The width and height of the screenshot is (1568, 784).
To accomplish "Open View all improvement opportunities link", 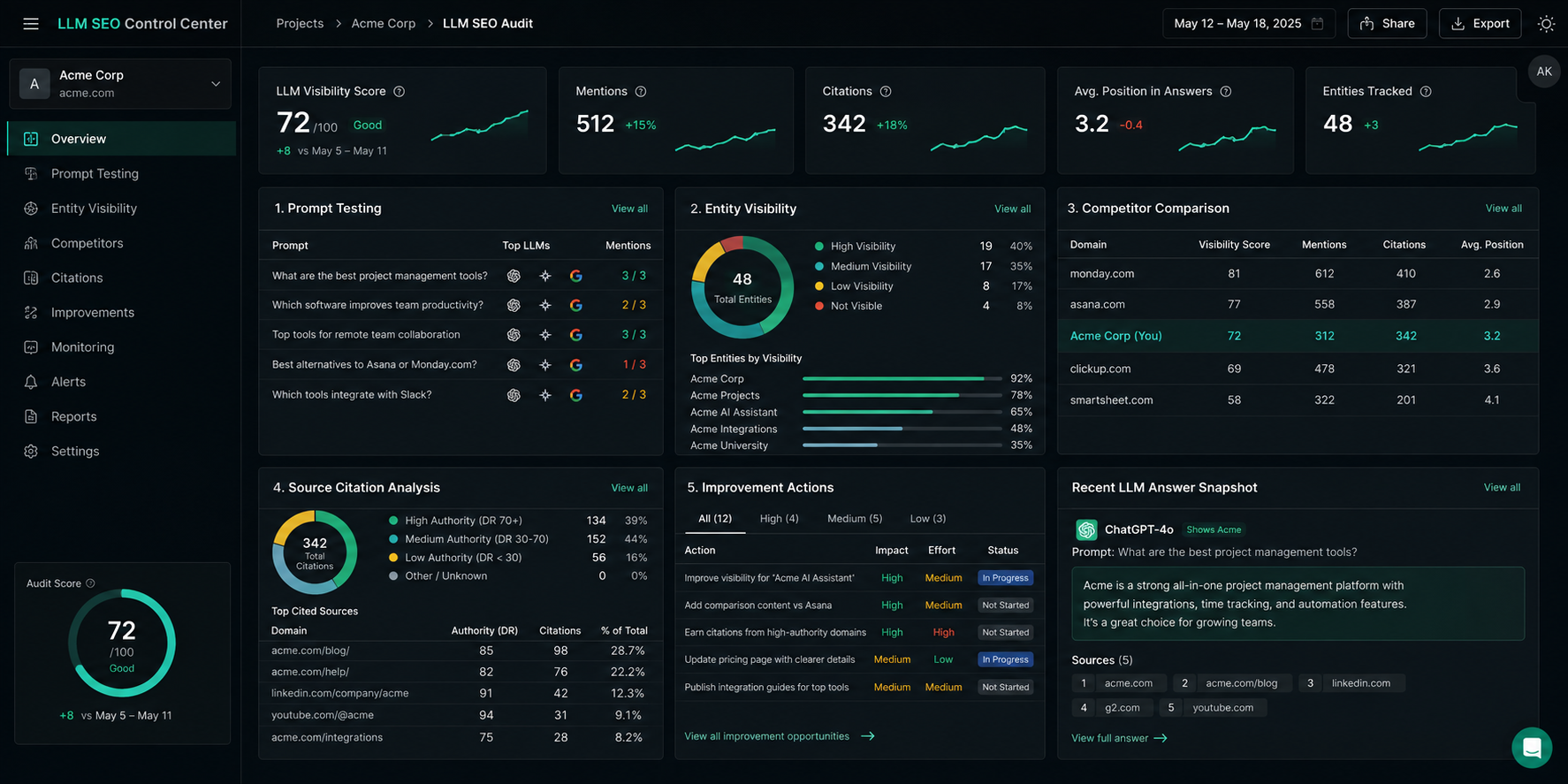I will (779, 736).
